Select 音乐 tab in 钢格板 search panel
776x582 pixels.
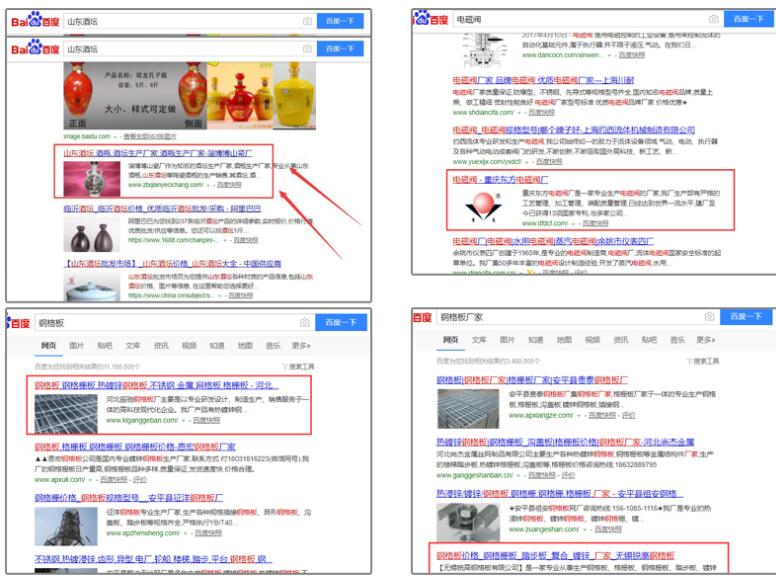(273, 345)
